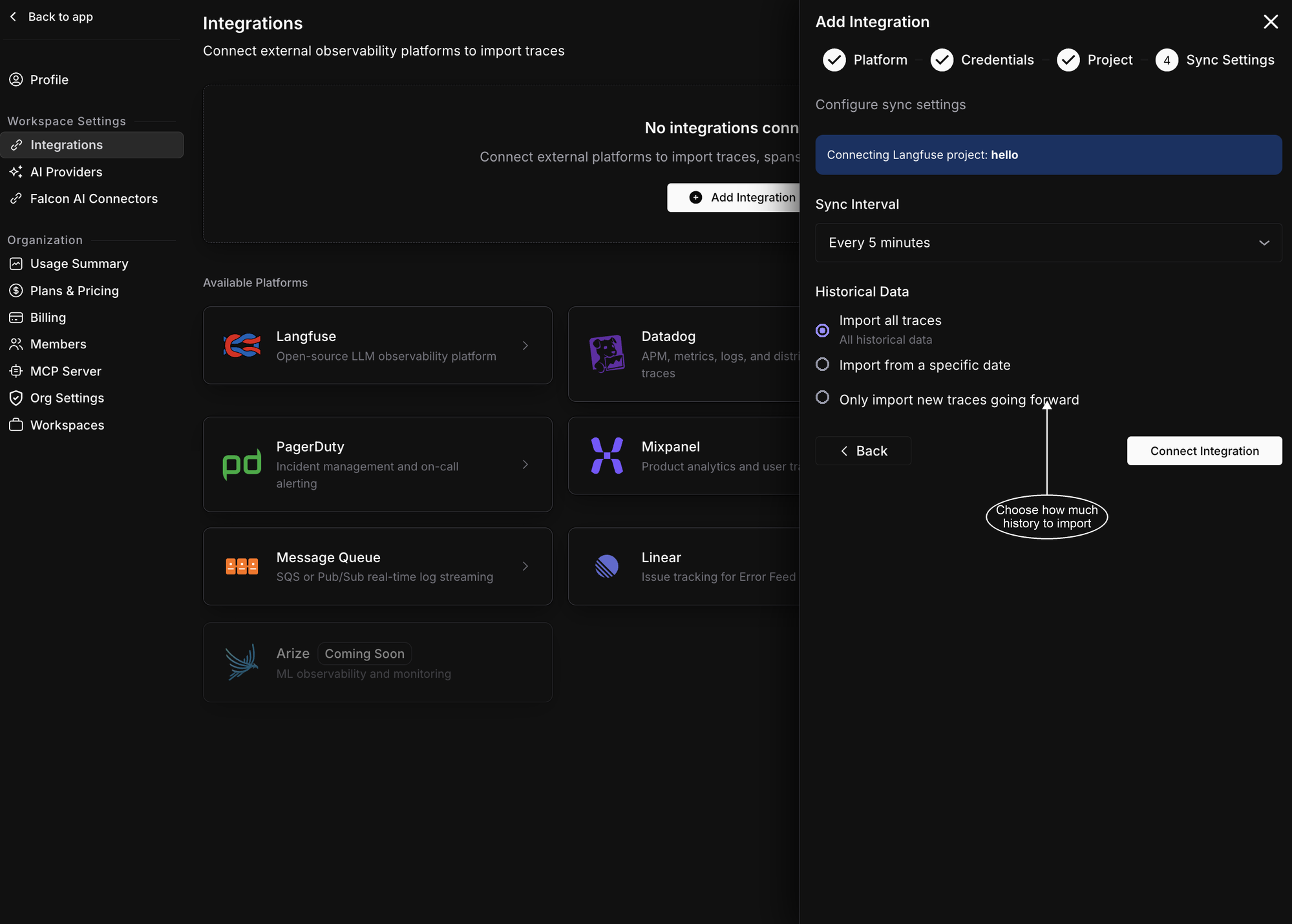Click the Back button in wizard

pos(863,451)
